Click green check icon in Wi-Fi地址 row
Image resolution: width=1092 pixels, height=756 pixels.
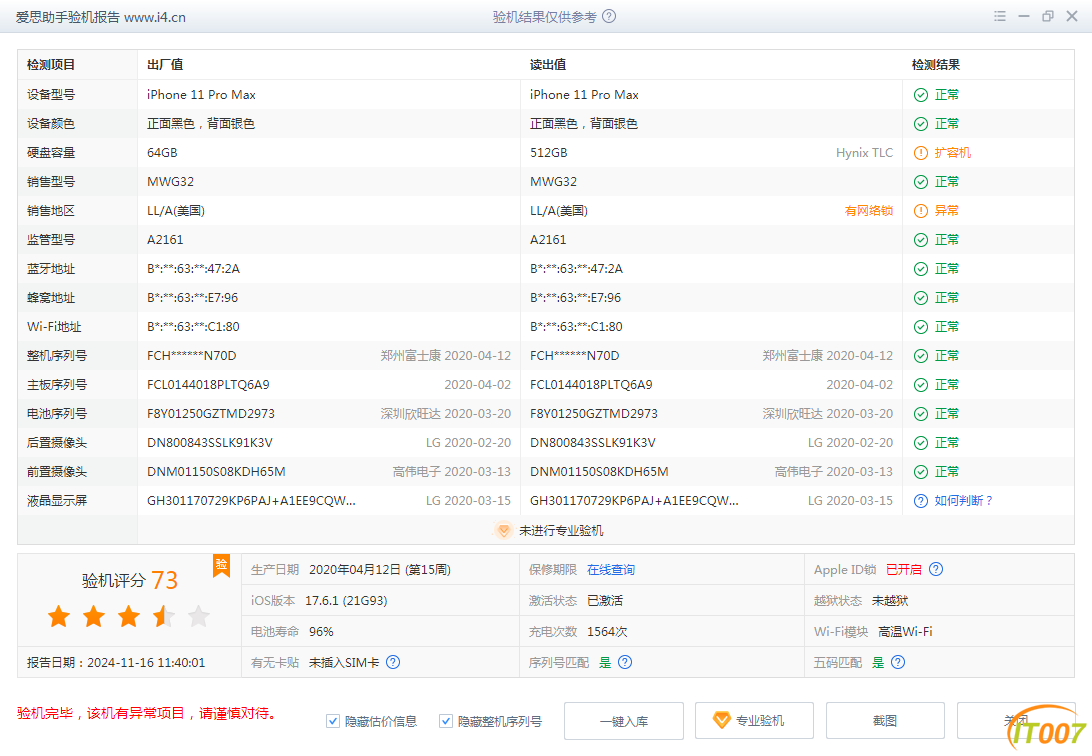pos(921,327)
